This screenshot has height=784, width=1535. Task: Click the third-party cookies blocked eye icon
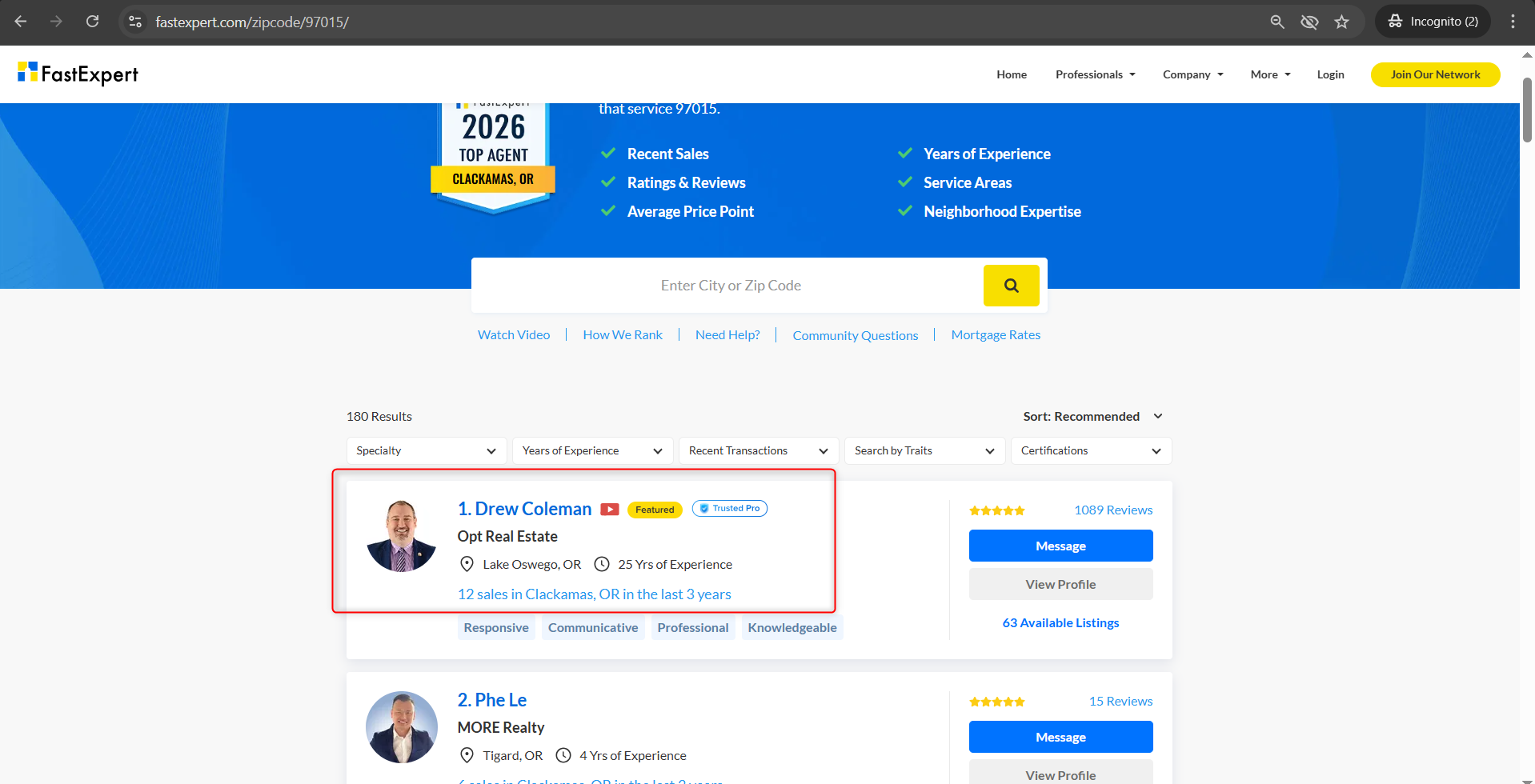[x=1309, y=22]
